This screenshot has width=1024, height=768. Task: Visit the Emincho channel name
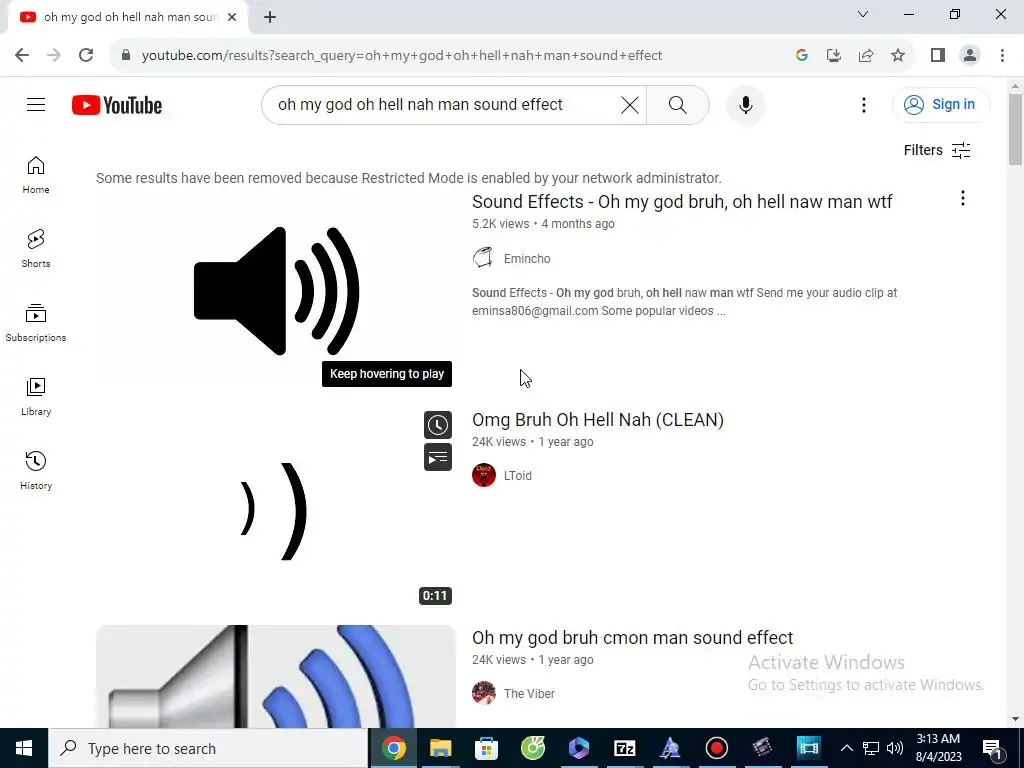pos(527,259)
